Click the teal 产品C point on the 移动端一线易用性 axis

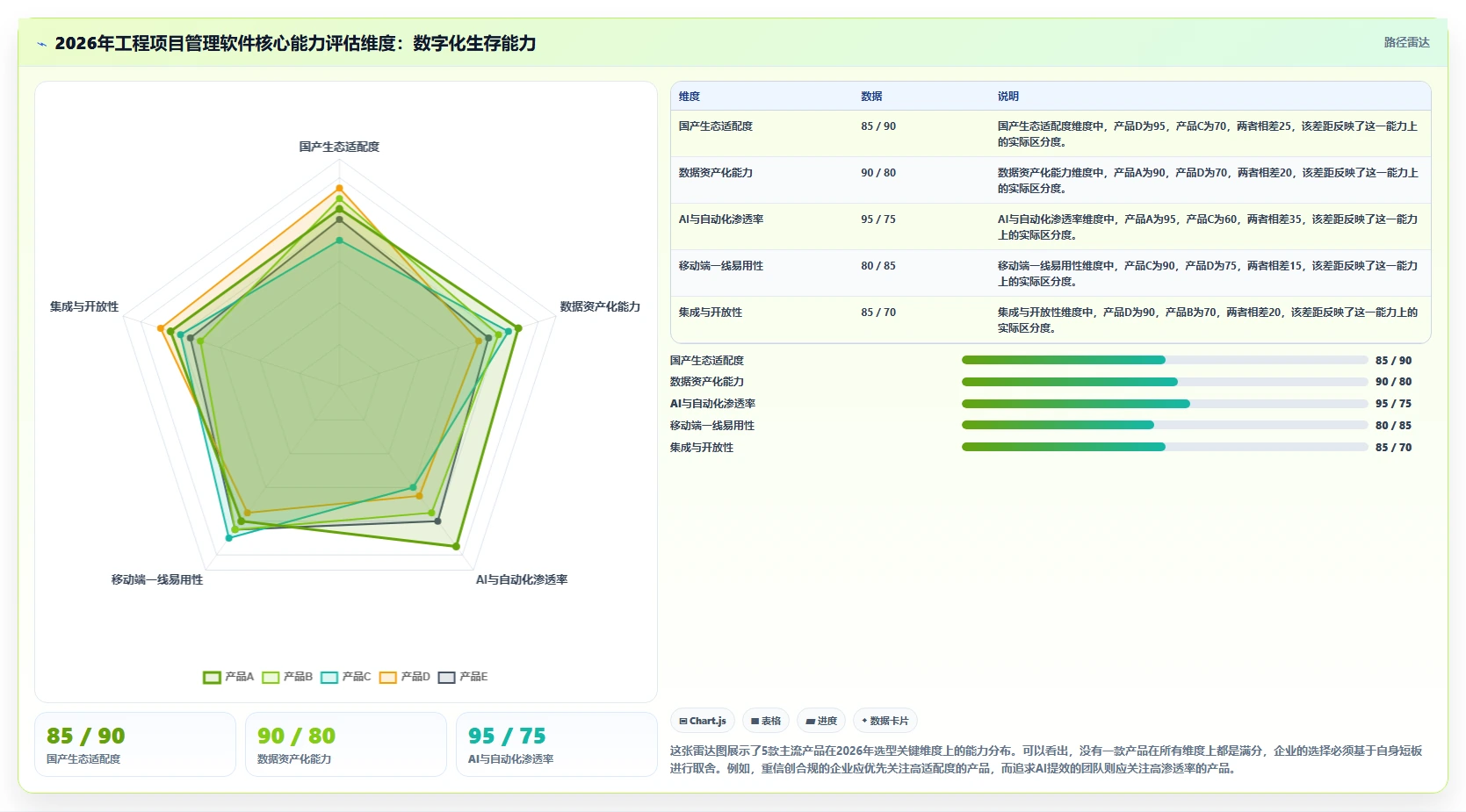[229, 537]
